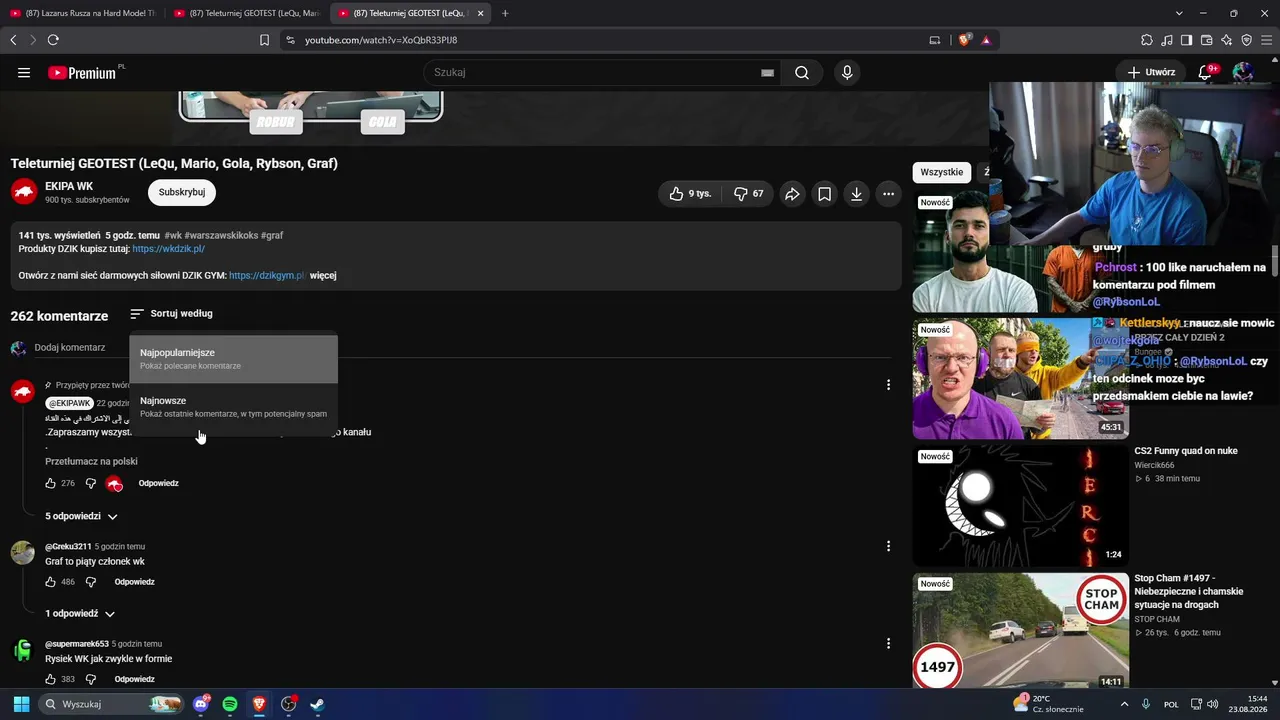This screenshot has width=1280, height=720.
Task: Share the video using the arrow icon
Action: pos(792,194)
